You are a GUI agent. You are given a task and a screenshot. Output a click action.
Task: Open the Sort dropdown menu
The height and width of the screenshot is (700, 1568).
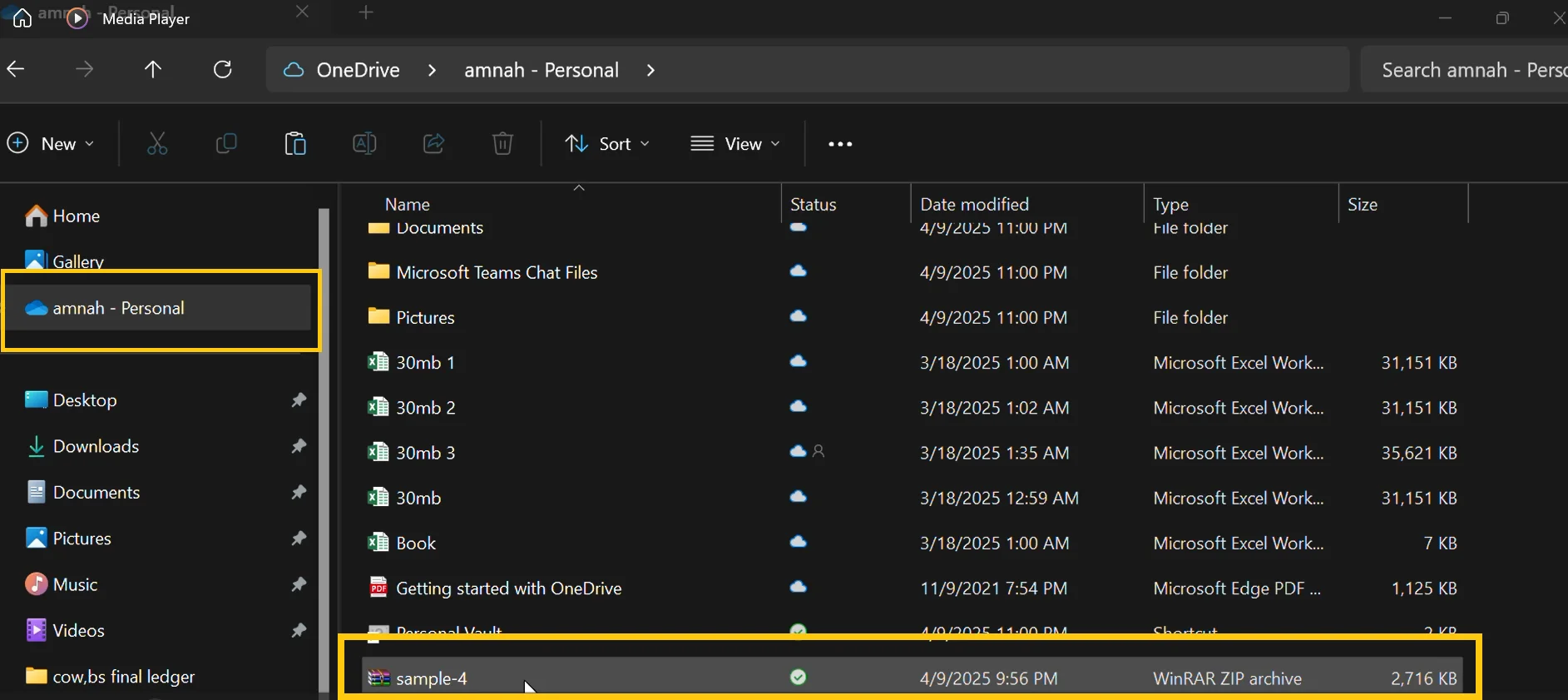(x=607, y=144)
